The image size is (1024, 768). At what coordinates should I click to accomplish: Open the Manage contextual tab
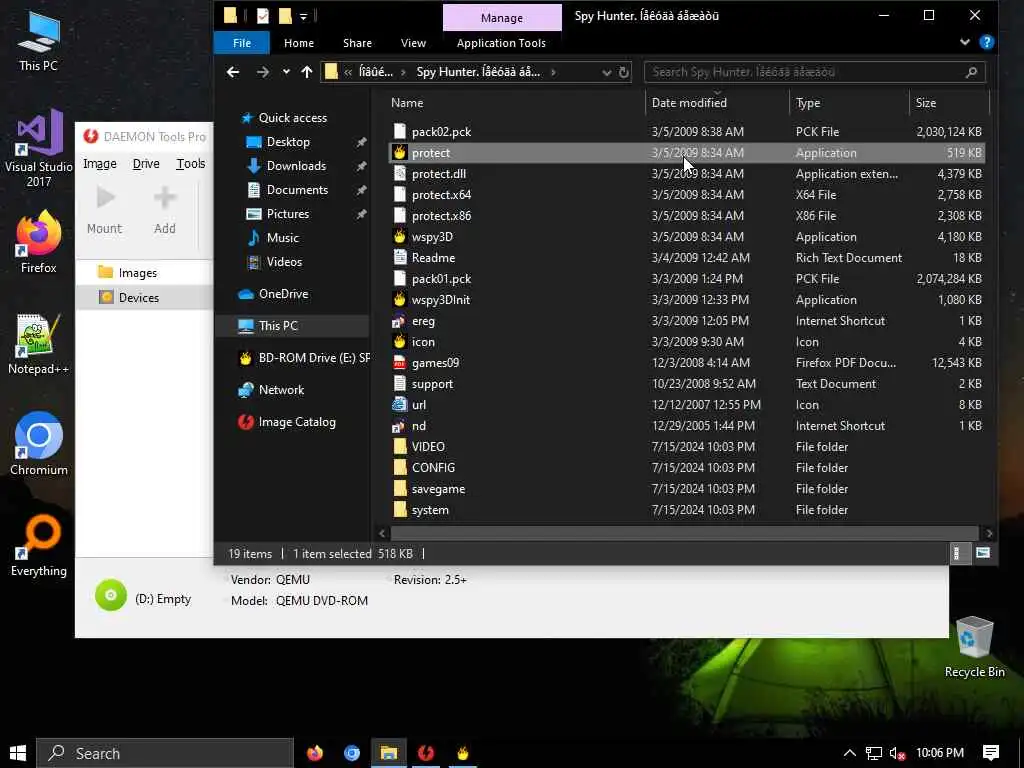click(502, 18)
